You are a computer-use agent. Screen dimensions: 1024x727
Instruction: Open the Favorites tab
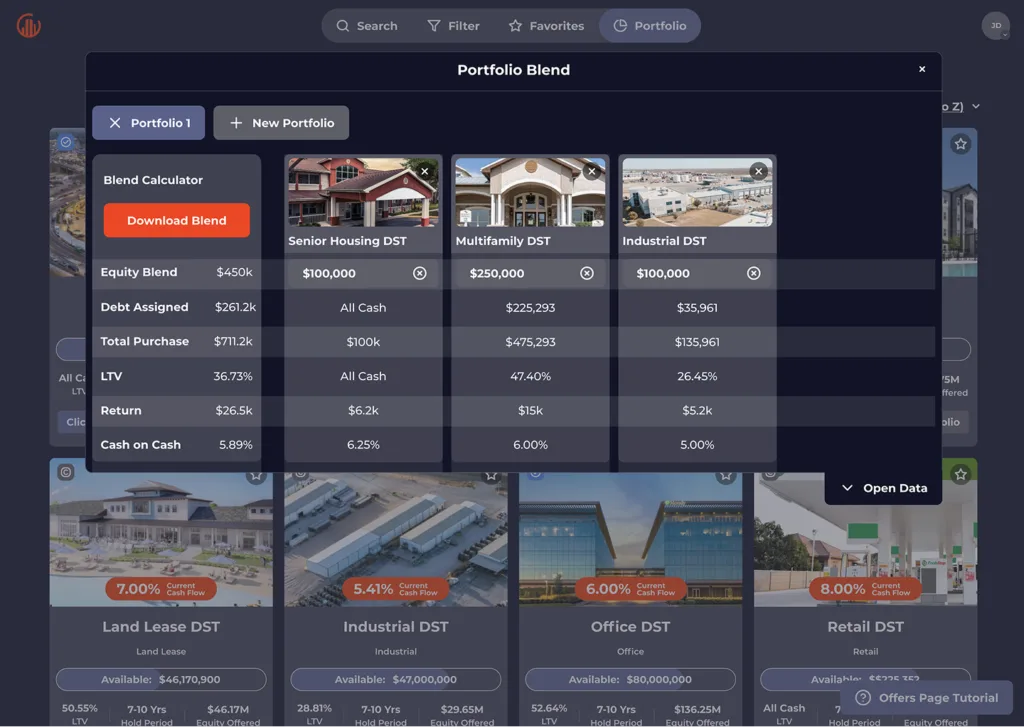click(547, 26)
